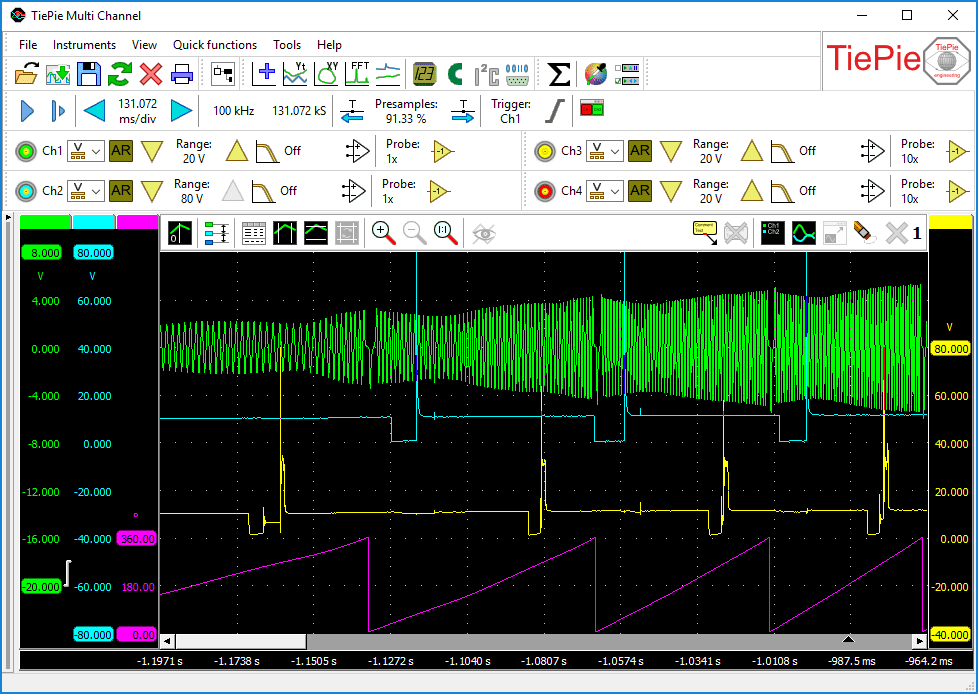Image resolution: width=978 pixels, height=694 pixels.
Task: Toggle AR auto-ranging on Ch4
Action: coord(640,190)
